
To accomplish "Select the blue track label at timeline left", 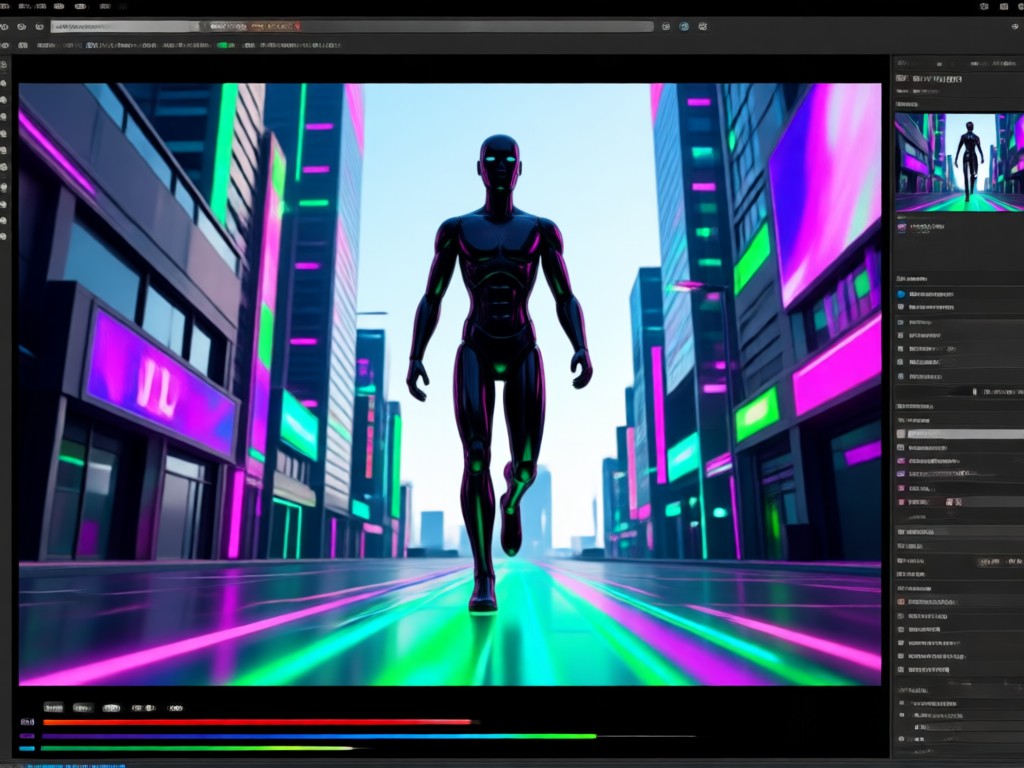I will click(x=27, y=748).
